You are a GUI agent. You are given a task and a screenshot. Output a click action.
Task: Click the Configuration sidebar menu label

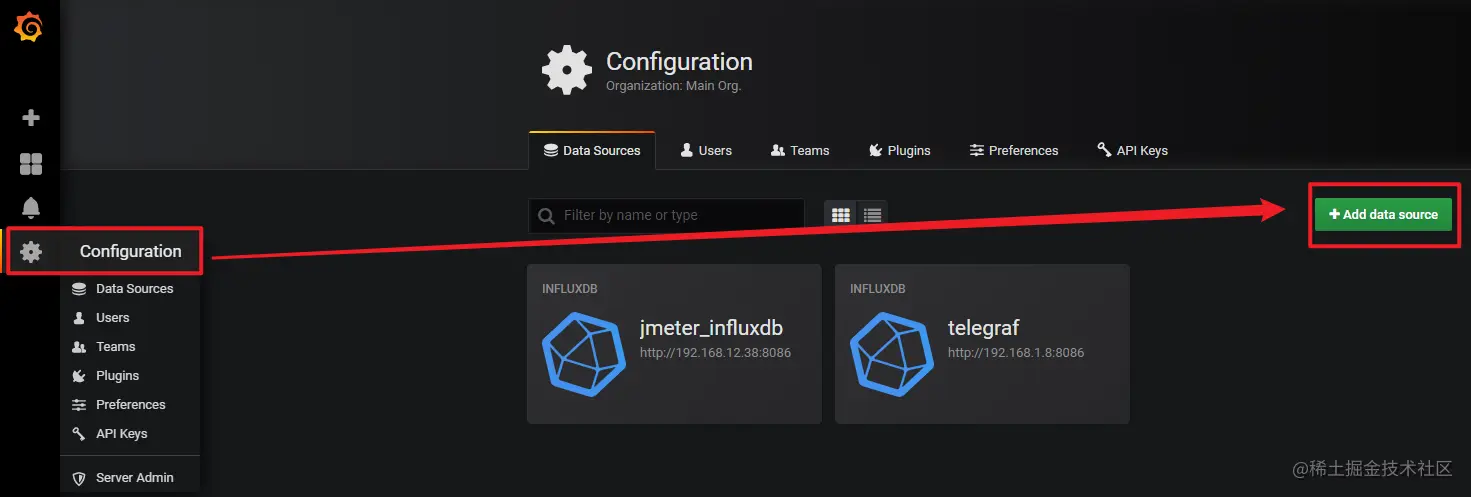click(x=131, y=251)
